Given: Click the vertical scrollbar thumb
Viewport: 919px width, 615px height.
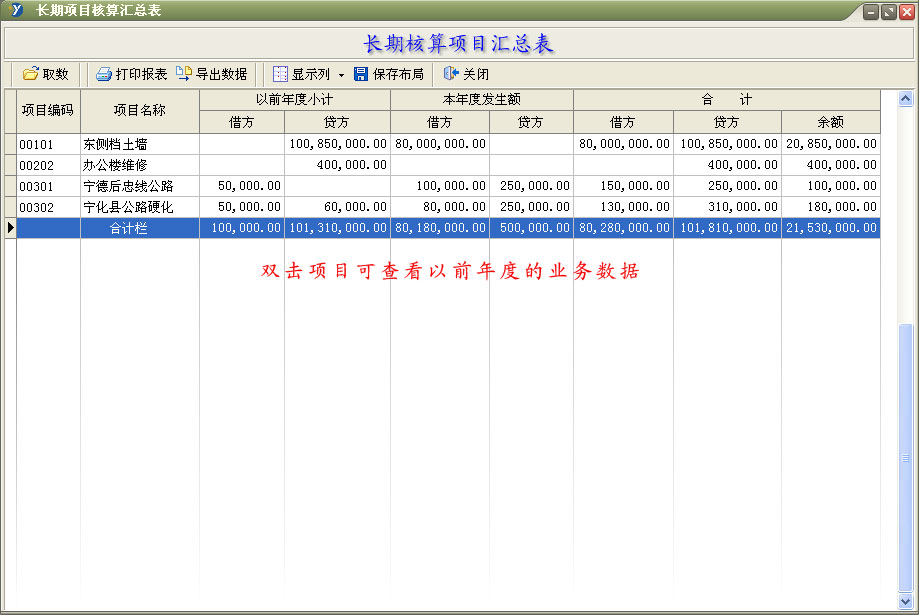Looking at the screenshot, I should pos(906,458).
